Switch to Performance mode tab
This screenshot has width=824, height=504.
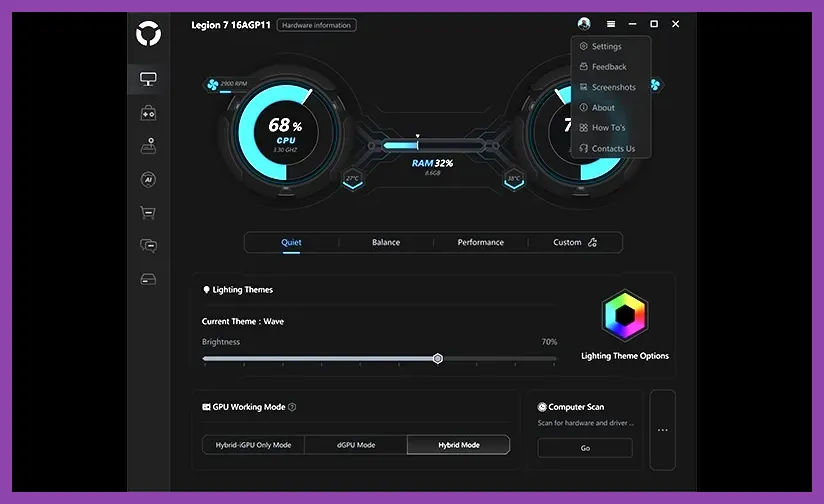tap(480, 242)
